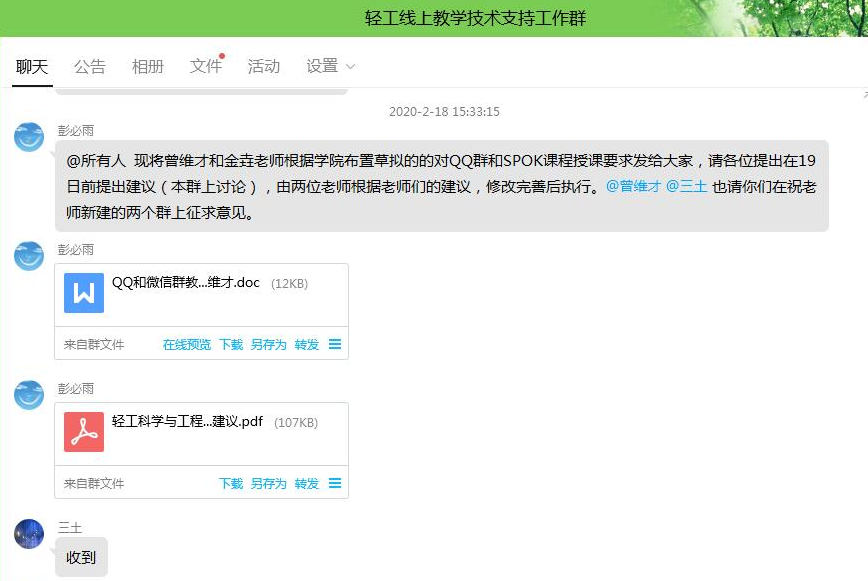Click 在线预览 for the doc file
This screenshot has width=868, height=581.
[187, 344]
